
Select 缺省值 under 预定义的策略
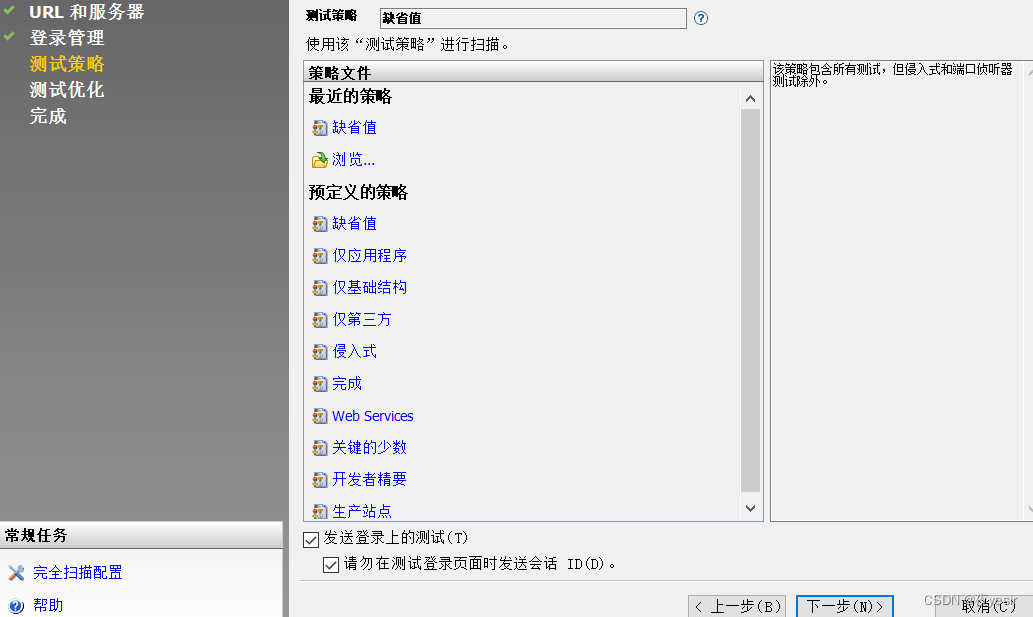click(x=354, y=224)
